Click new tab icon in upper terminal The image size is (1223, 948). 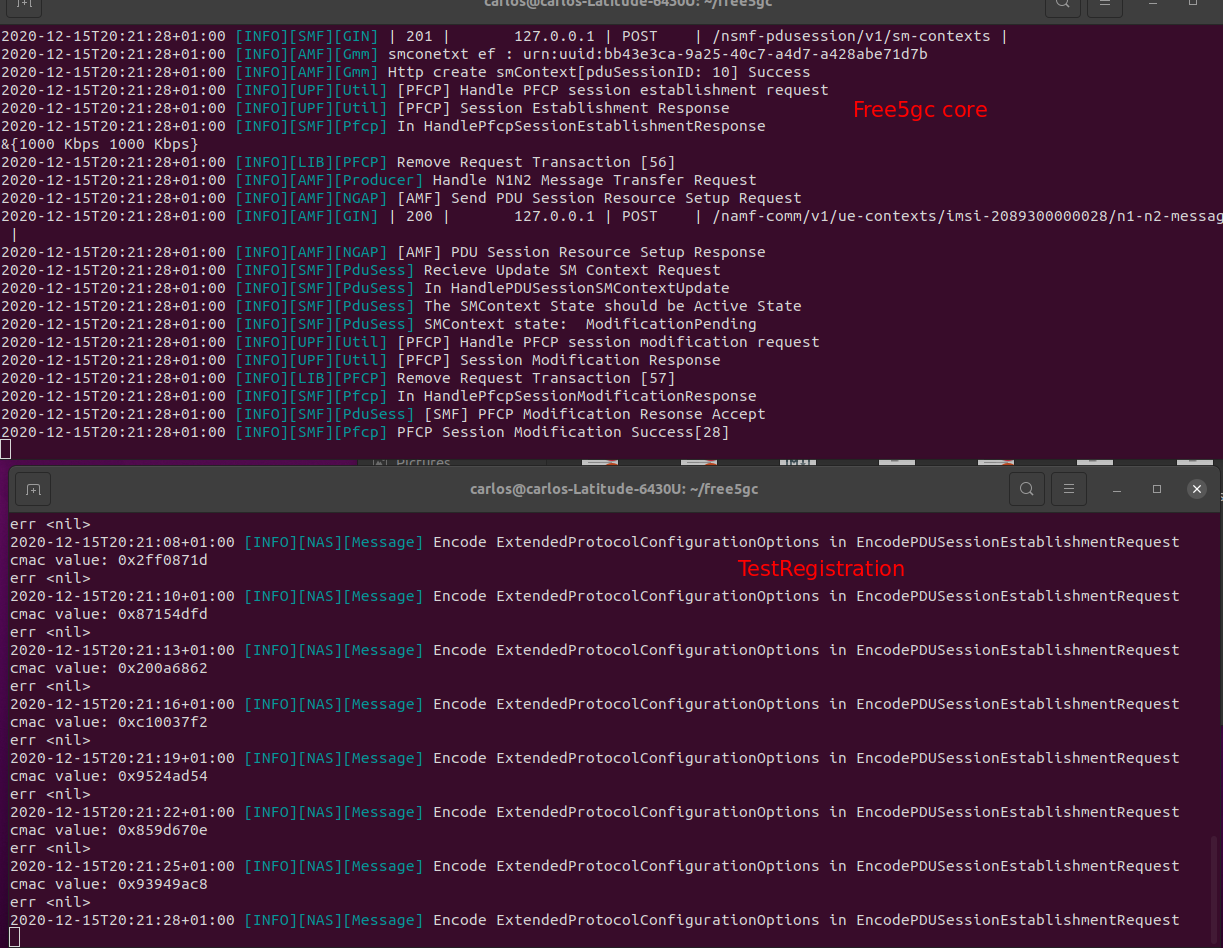[x=24, y=5]
